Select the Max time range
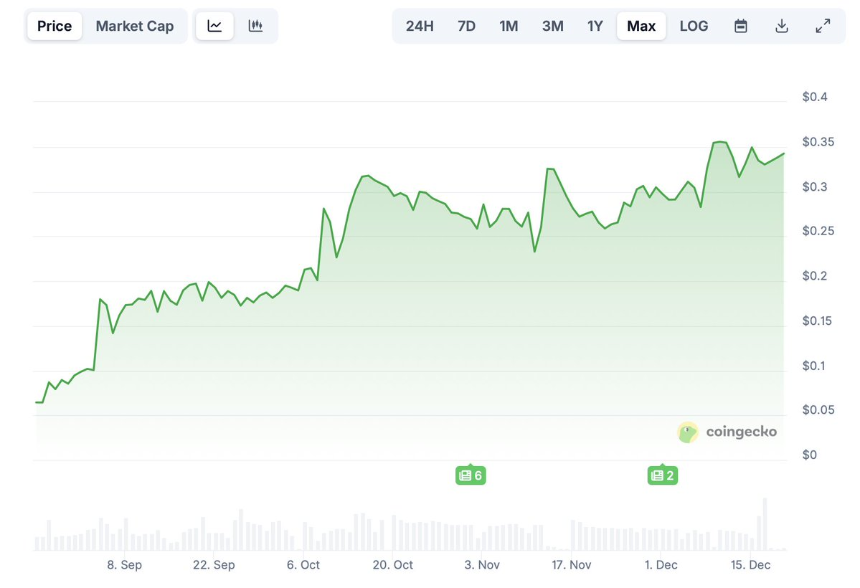 (x=641, y=26)
